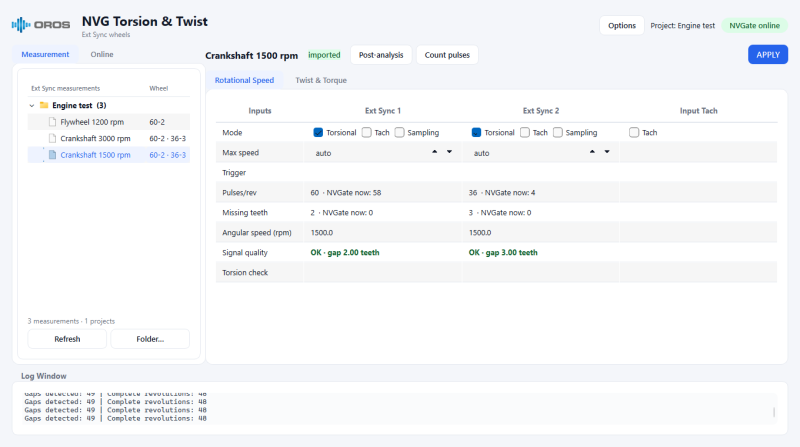Image resolution: width=800 pixels, height=447 pixels.
Task: Click the Engine test folder icon
Action: pyautogui.click(x=44, y=105)
